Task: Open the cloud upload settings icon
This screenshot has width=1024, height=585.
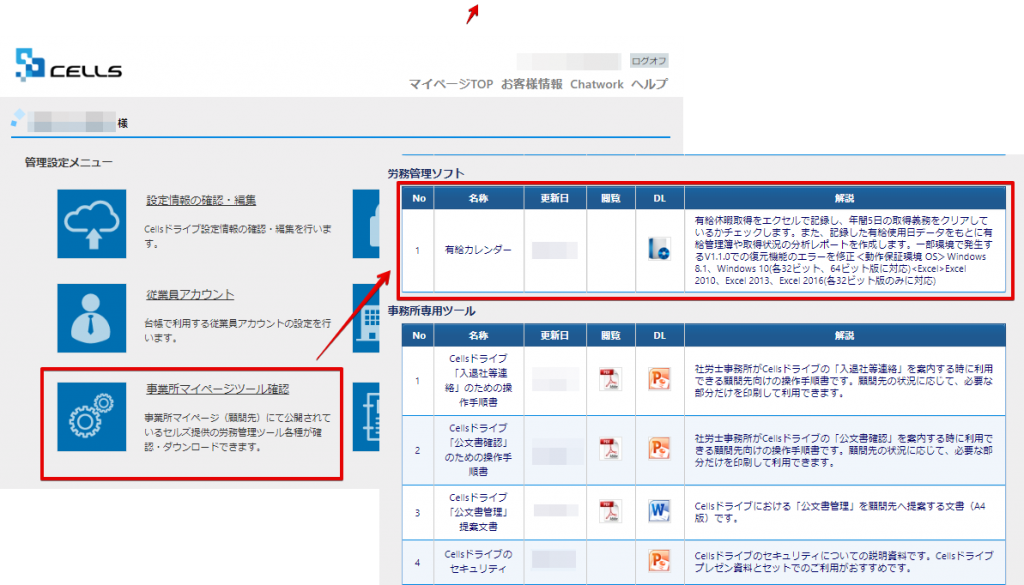Action: (x=91, y=224)
